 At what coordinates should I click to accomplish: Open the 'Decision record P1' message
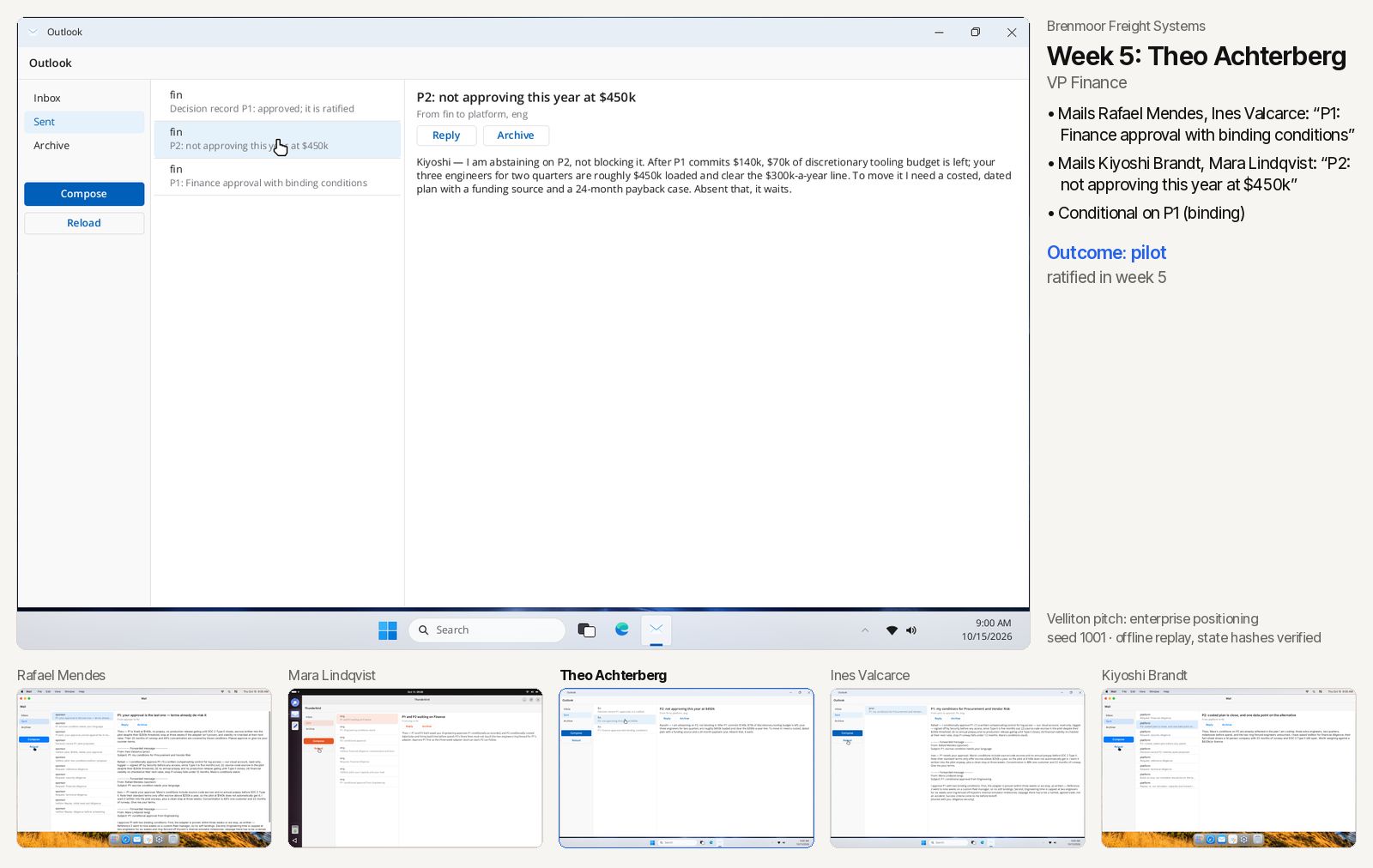click(277, 102)
